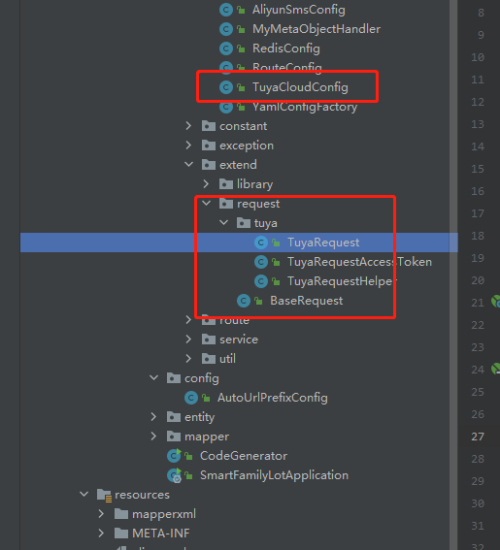The width and height of the screenshot is (500, 550).
Task: Select the TuyaCloudConfig class icon
Action: pos(226,87)
